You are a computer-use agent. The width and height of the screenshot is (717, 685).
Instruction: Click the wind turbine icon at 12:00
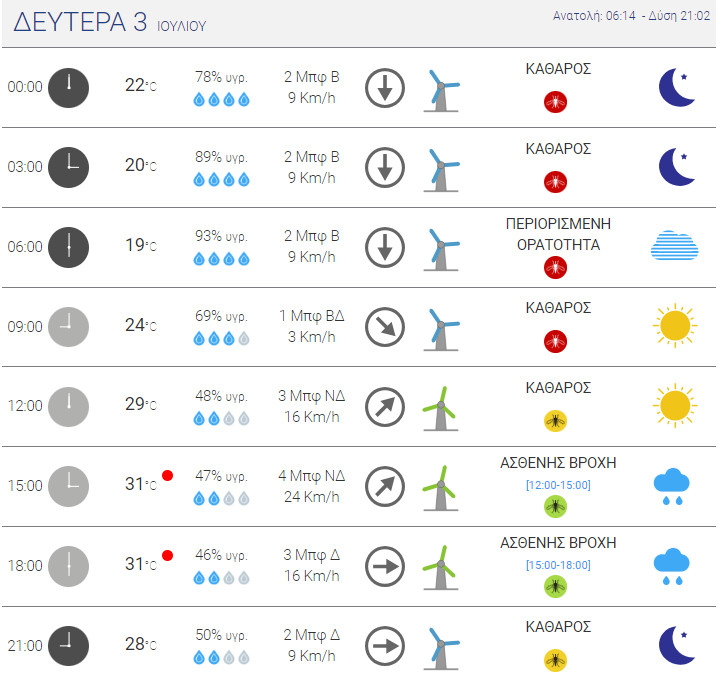click(x=438, y=407)
